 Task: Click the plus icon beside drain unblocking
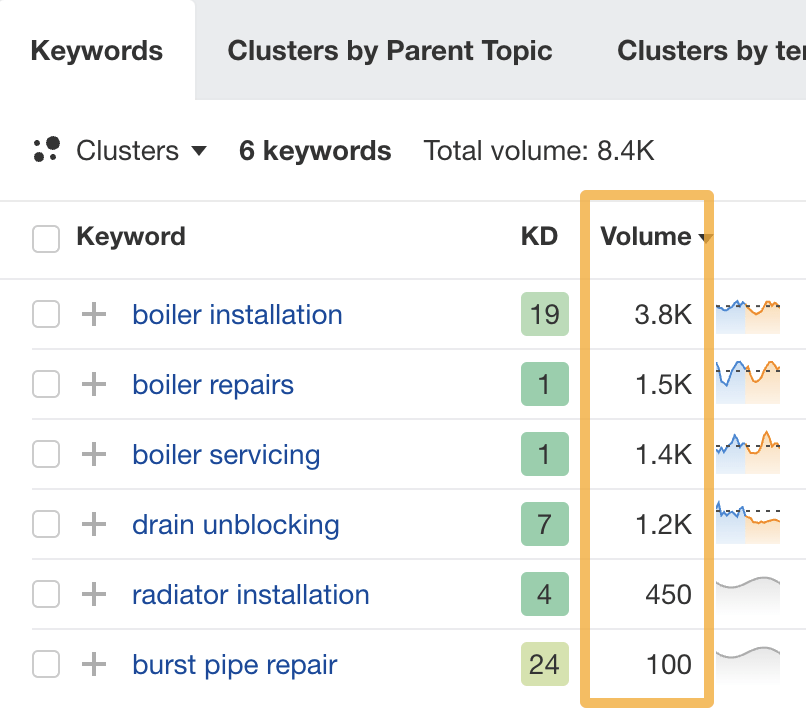click(x=93, y=524)
